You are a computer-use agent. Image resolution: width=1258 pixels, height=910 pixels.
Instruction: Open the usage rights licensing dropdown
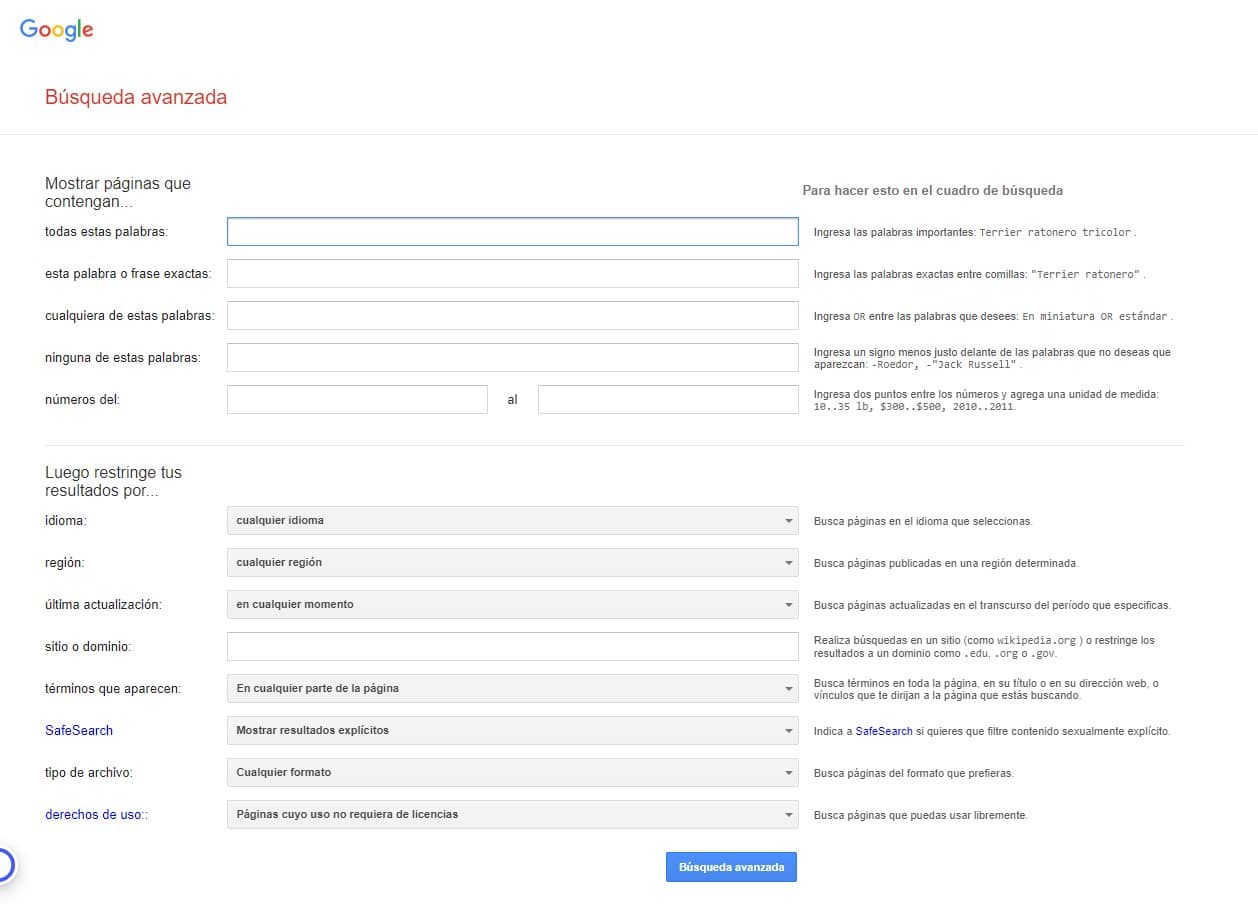point(512,814)
